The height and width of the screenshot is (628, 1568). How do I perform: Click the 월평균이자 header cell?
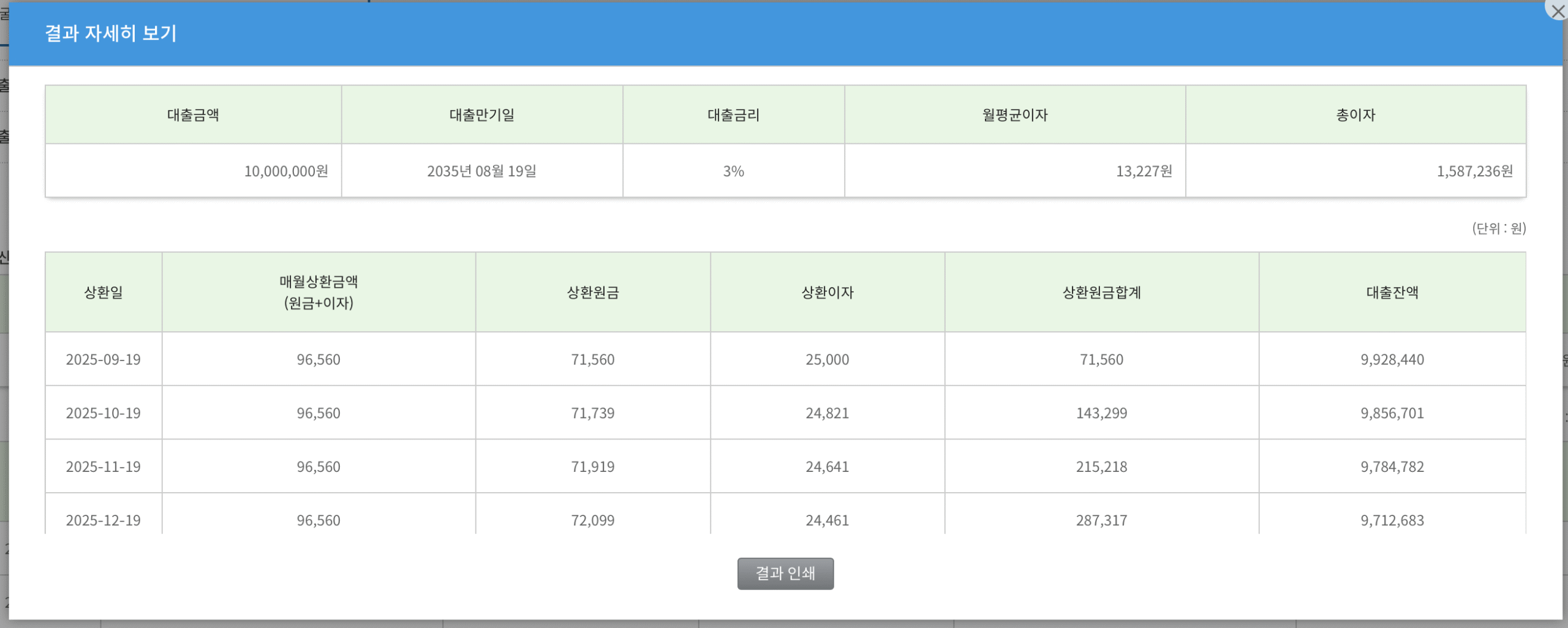1014,115
